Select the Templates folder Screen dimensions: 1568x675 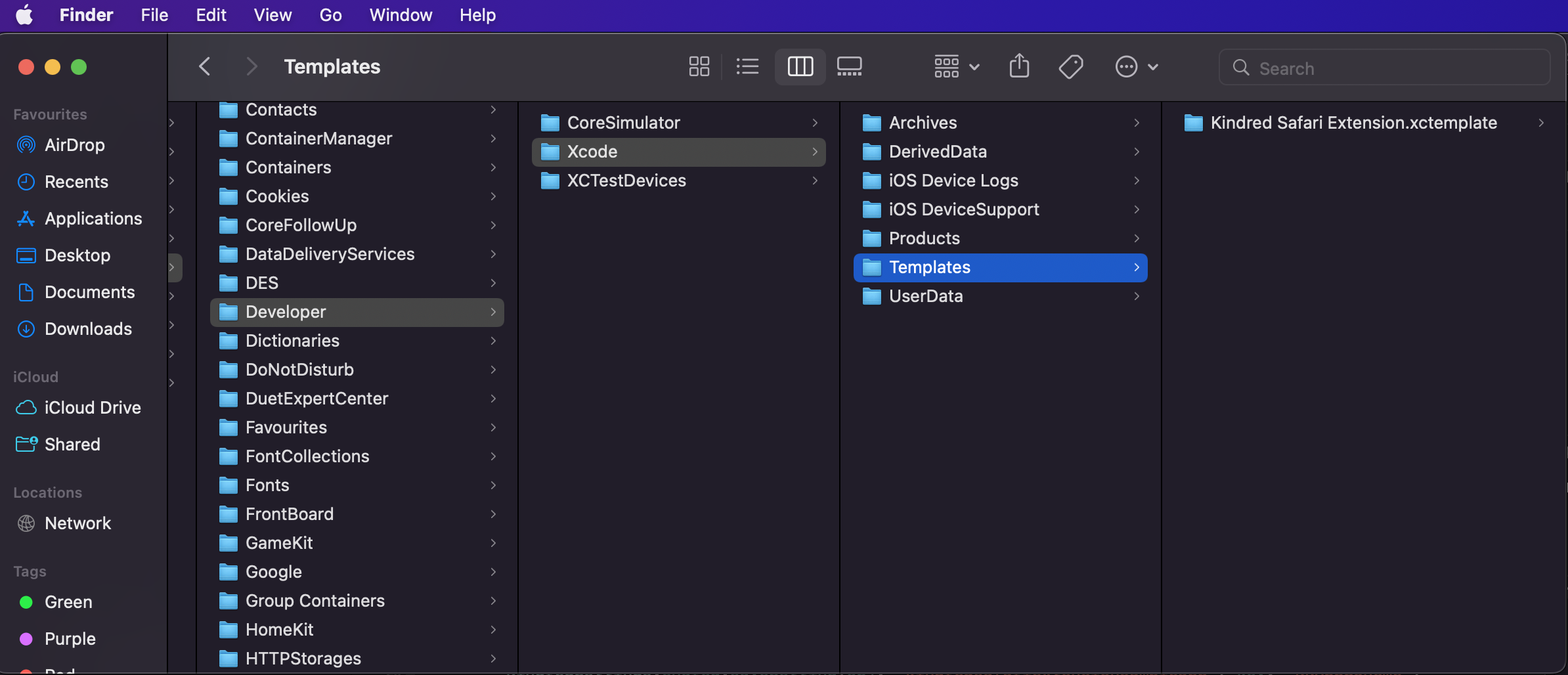[1001, 267]
